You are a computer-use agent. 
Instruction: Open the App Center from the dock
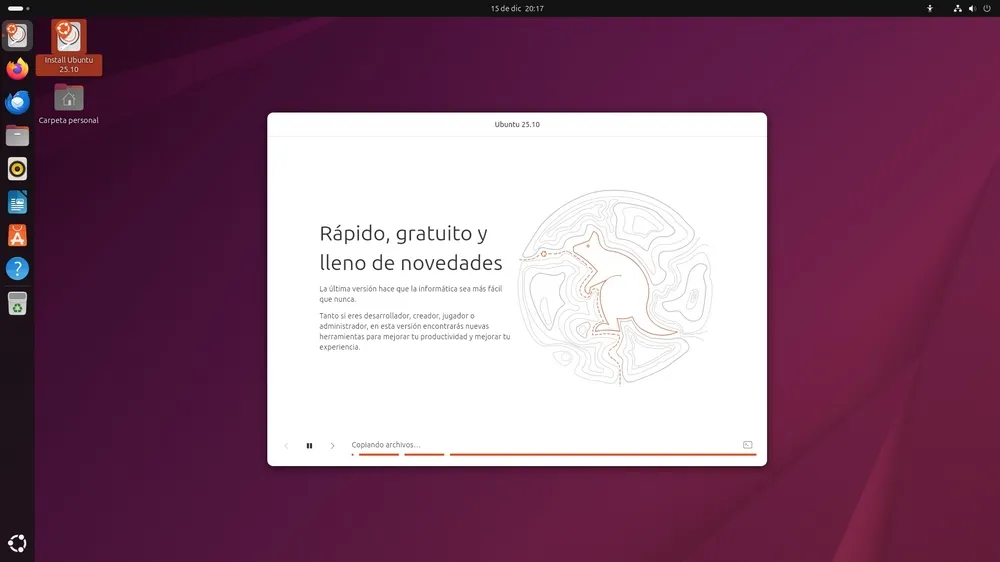17,236
